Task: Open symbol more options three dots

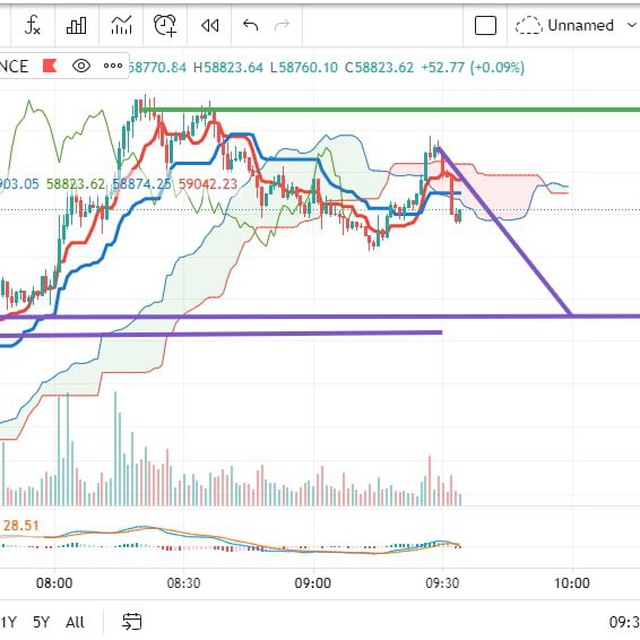Action: tap(113, 66)
